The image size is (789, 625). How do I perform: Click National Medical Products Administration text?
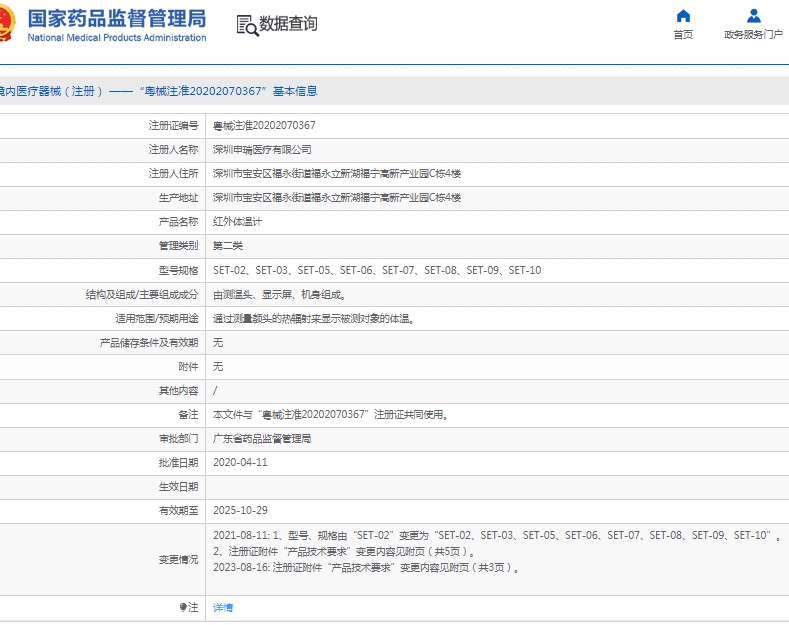pyautogui.click(x=117, y=38)
